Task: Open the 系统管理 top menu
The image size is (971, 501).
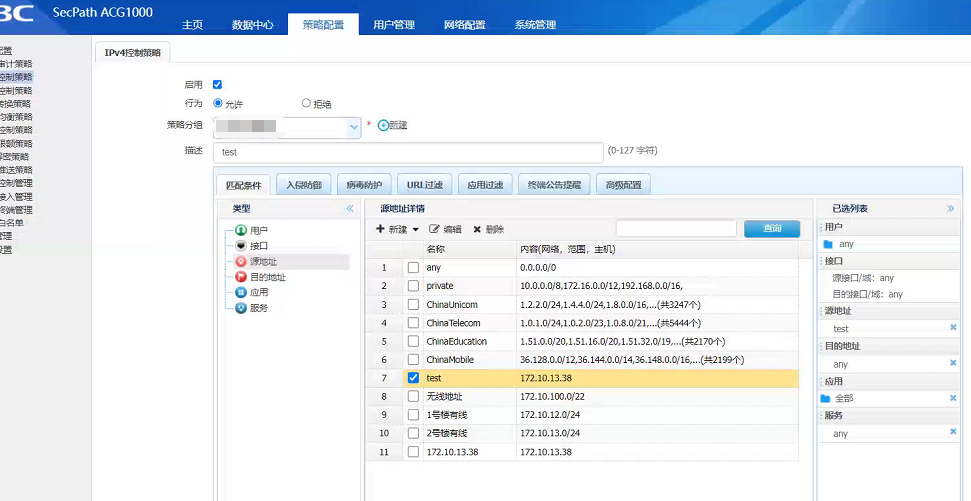Action: click(535, 25)
